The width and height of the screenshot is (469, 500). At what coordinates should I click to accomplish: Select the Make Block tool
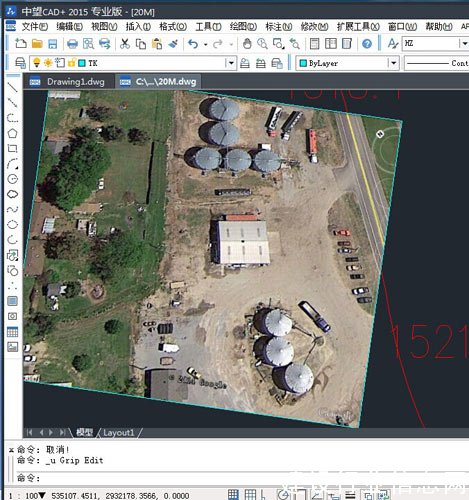[x=12, y=270]
